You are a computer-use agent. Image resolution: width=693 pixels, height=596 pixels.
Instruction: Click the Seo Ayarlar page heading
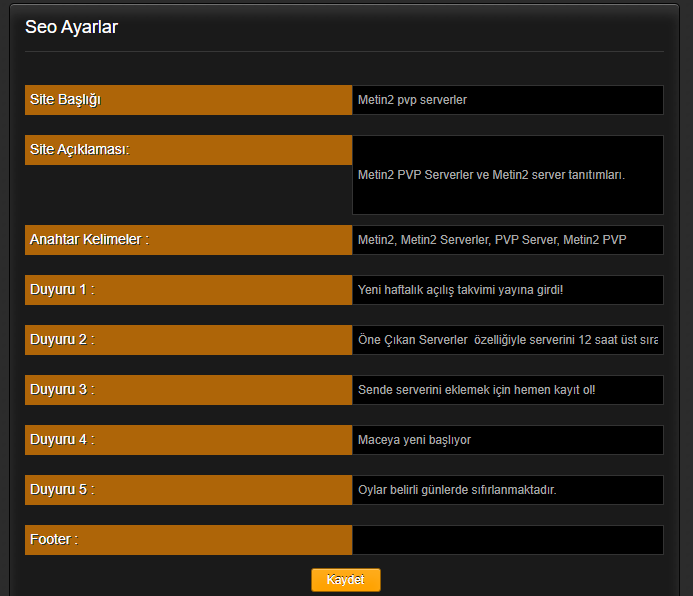pyautogui.click(x=72, y=27)
